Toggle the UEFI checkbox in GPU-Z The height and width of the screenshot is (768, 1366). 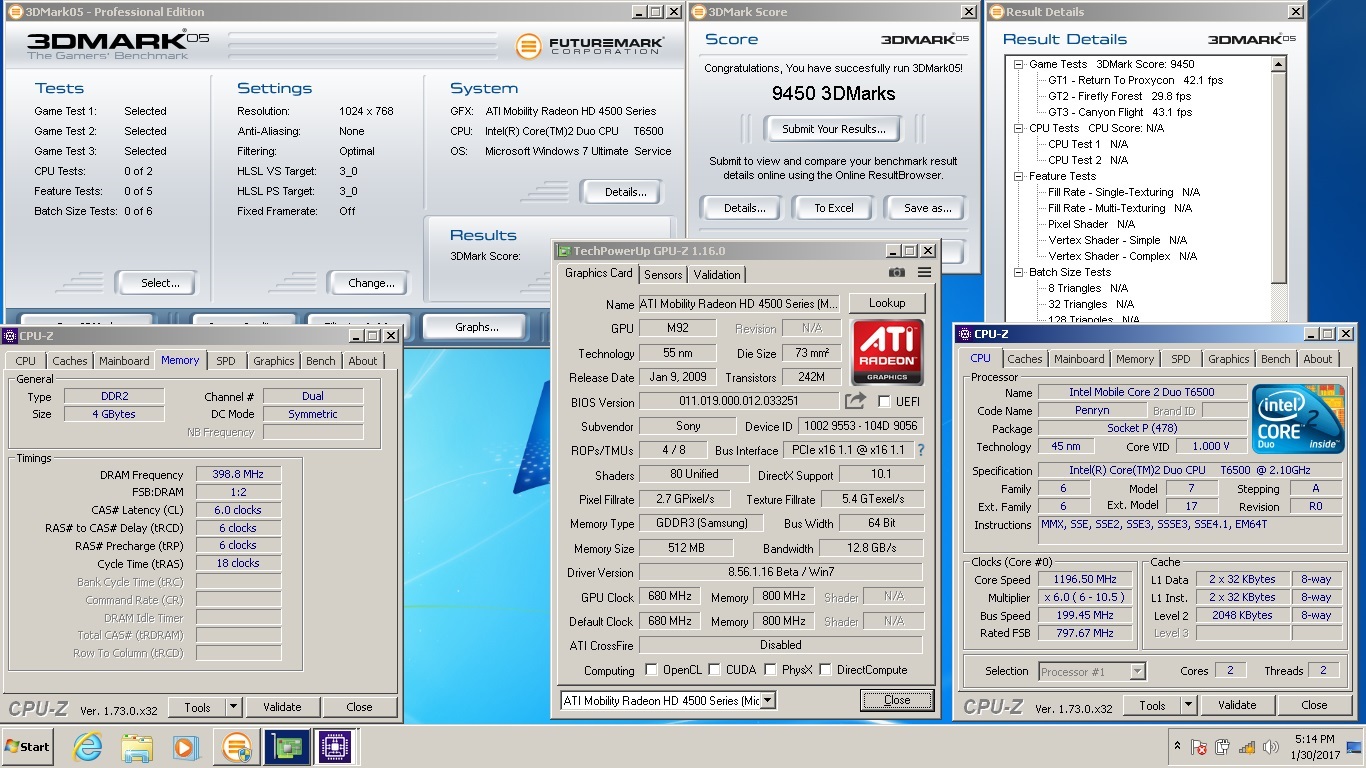[x=884, y=402]
